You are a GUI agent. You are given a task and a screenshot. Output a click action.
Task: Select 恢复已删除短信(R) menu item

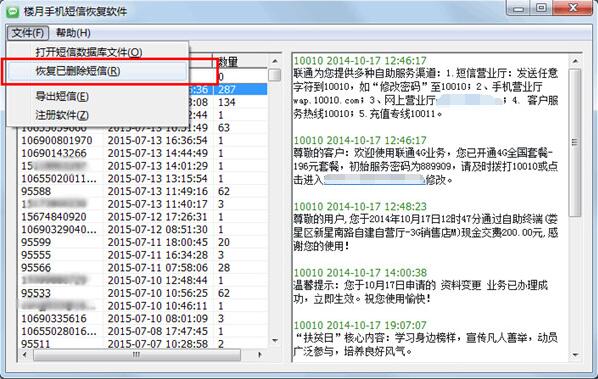(x=78, y=71)
